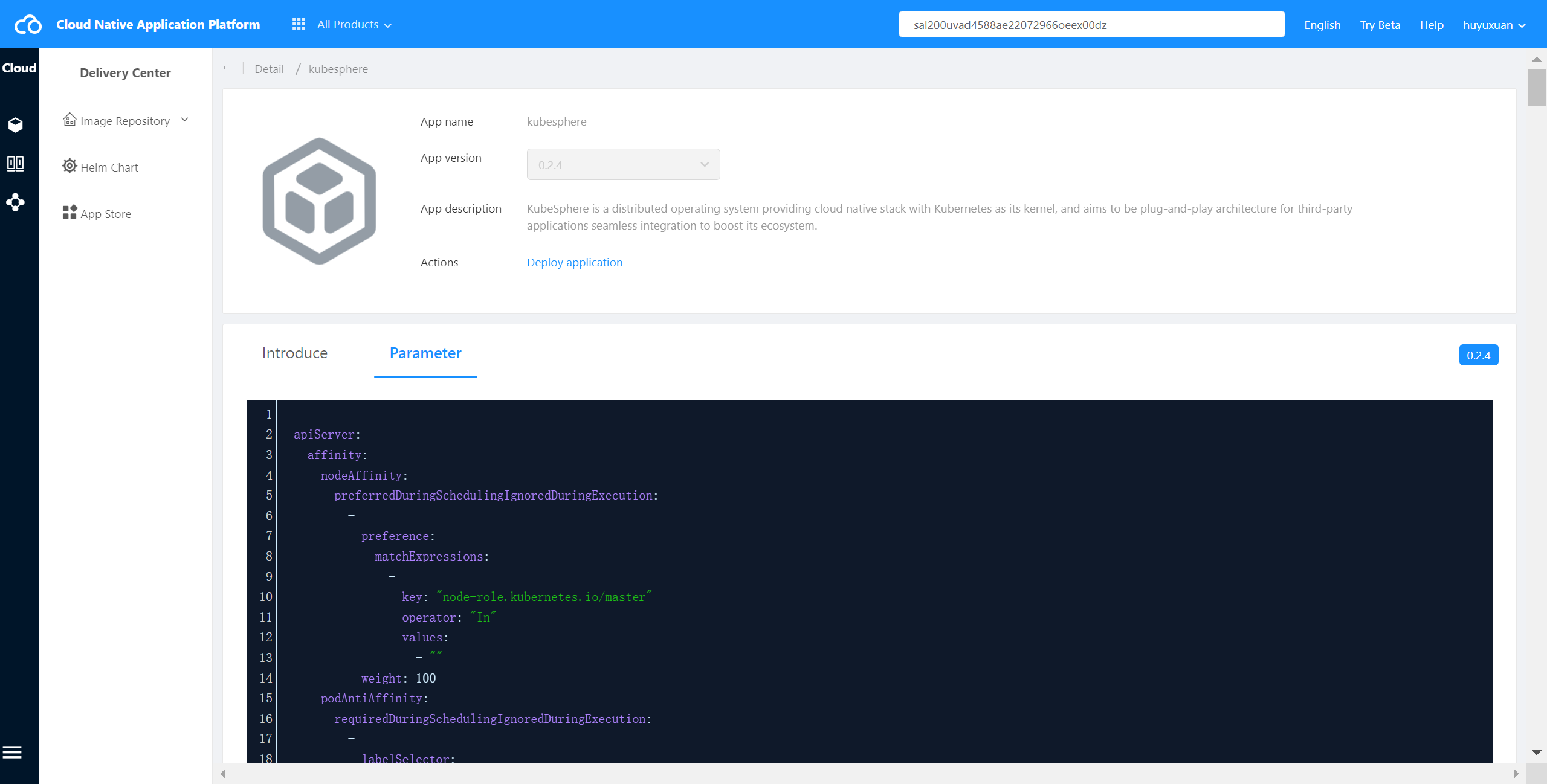Open Helm Chart in the sidebar
The image size is (1547, 784).
[x=109, y=167]
